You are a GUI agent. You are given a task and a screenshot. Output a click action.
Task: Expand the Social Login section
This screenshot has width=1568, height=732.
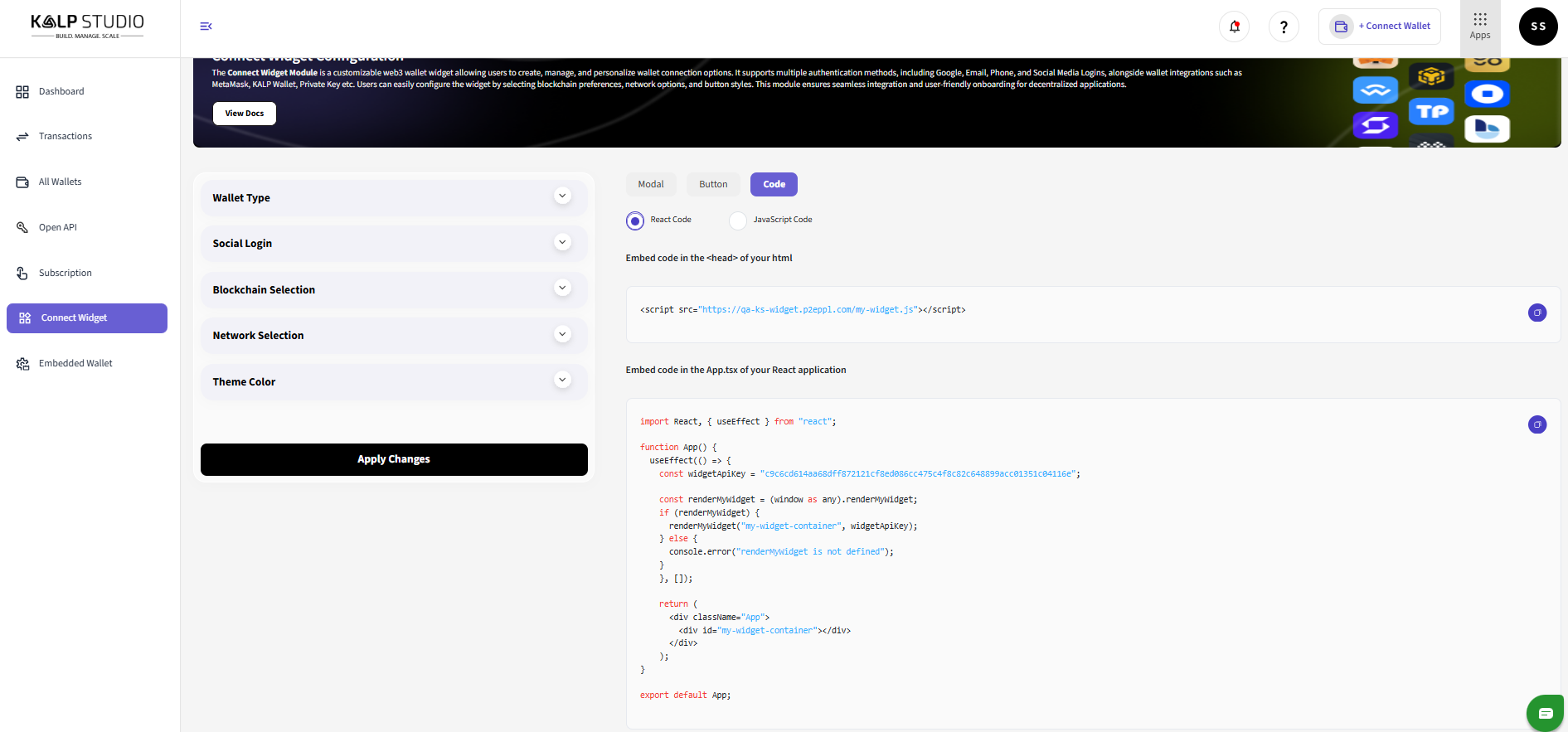562,243
